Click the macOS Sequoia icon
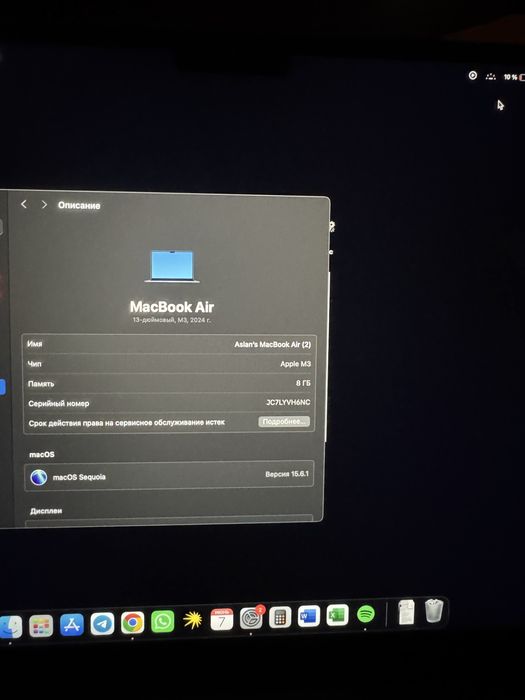Viewport: 525px width, 700px height. [39, 477]
